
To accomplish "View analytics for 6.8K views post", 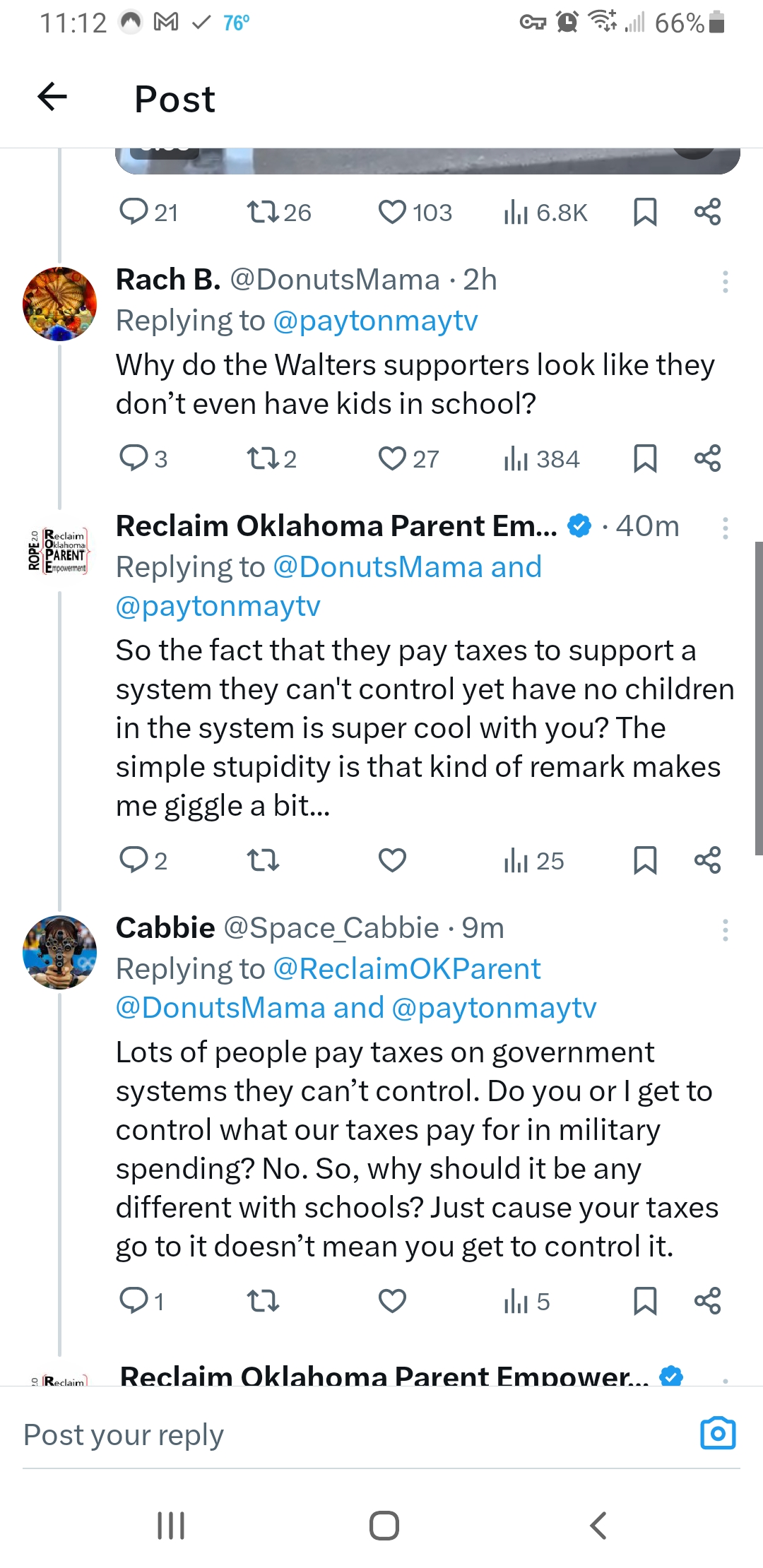I will point(545,213).
